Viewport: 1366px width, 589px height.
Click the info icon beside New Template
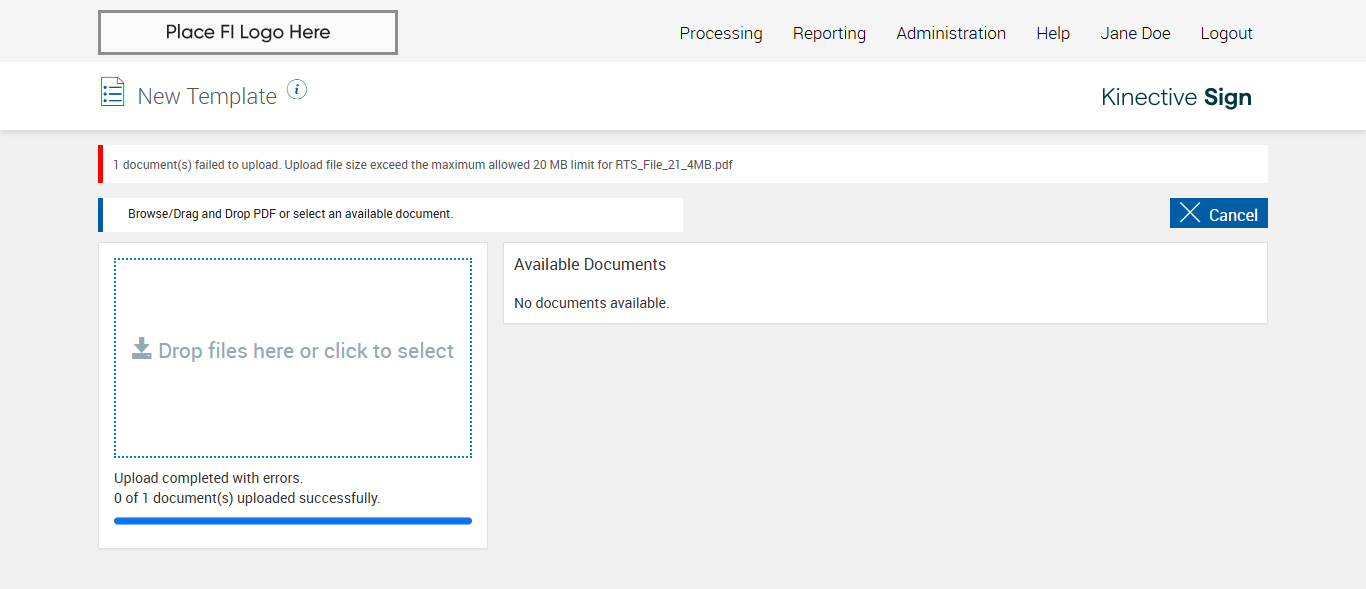point(297,90)
